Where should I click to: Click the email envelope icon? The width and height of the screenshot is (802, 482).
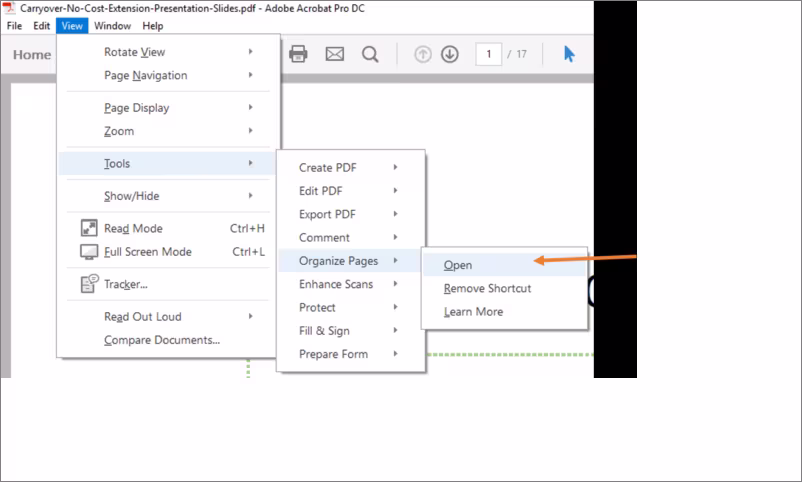(x=335, y=54)
